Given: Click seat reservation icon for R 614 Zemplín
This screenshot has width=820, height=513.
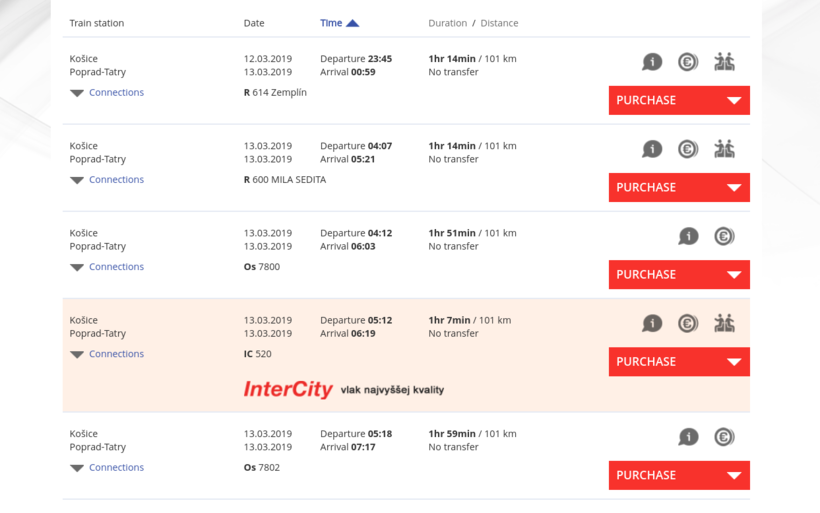Looking at the screenshot, I should point(724,62).
